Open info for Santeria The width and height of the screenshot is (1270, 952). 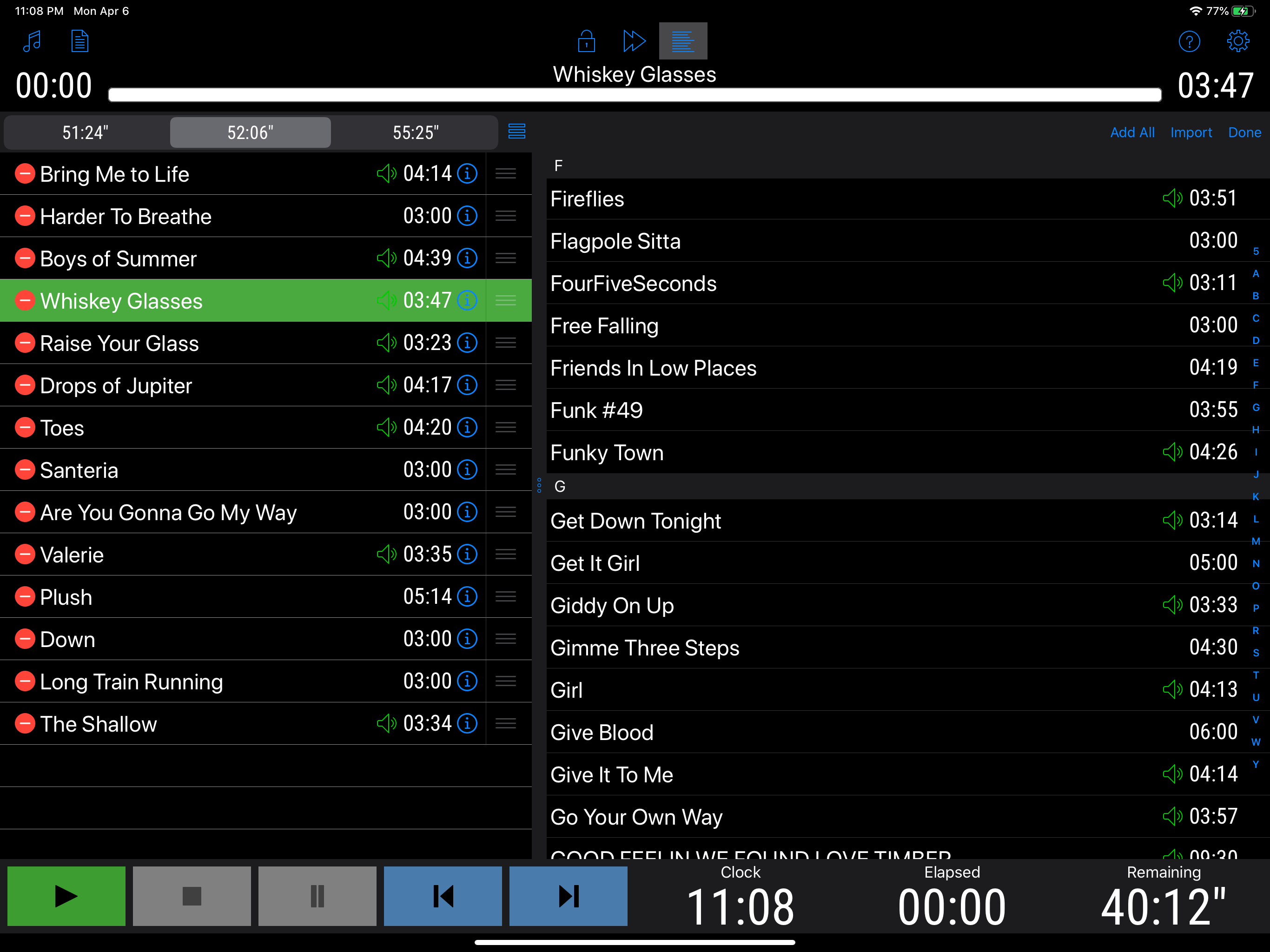(x=467, y=469)
